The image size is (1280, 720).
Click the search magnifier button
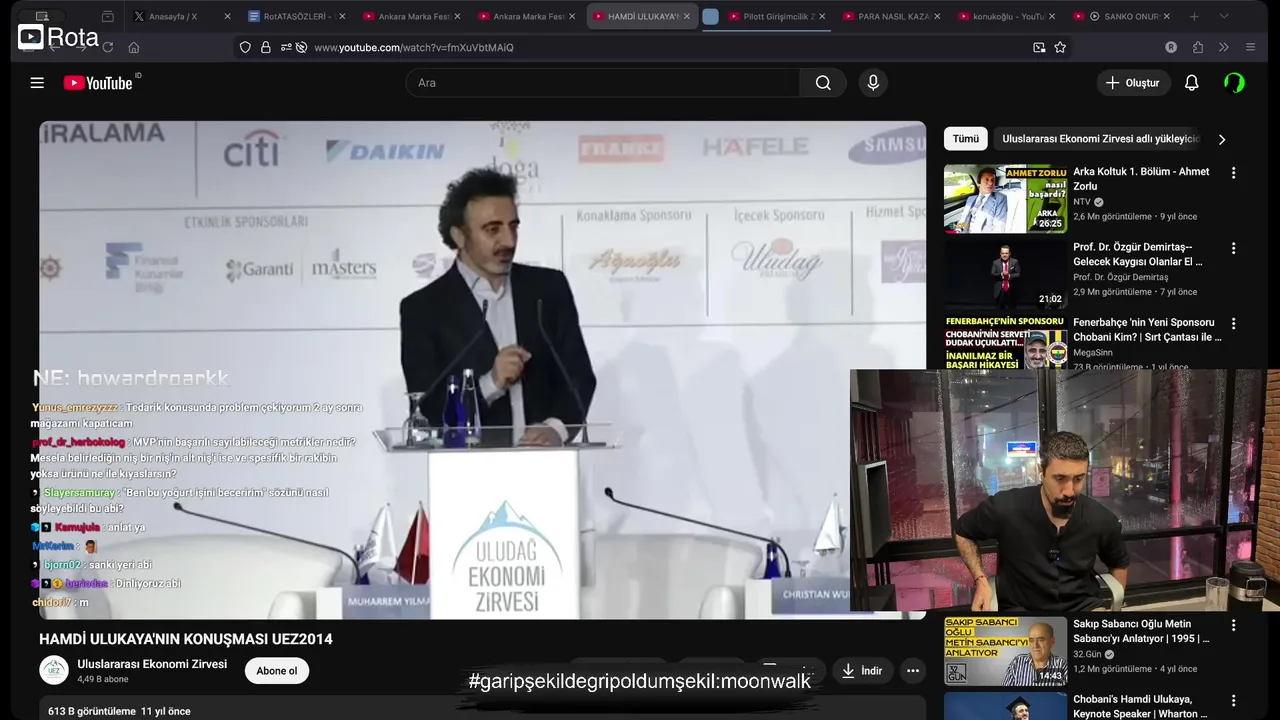(x=823, y=83)
